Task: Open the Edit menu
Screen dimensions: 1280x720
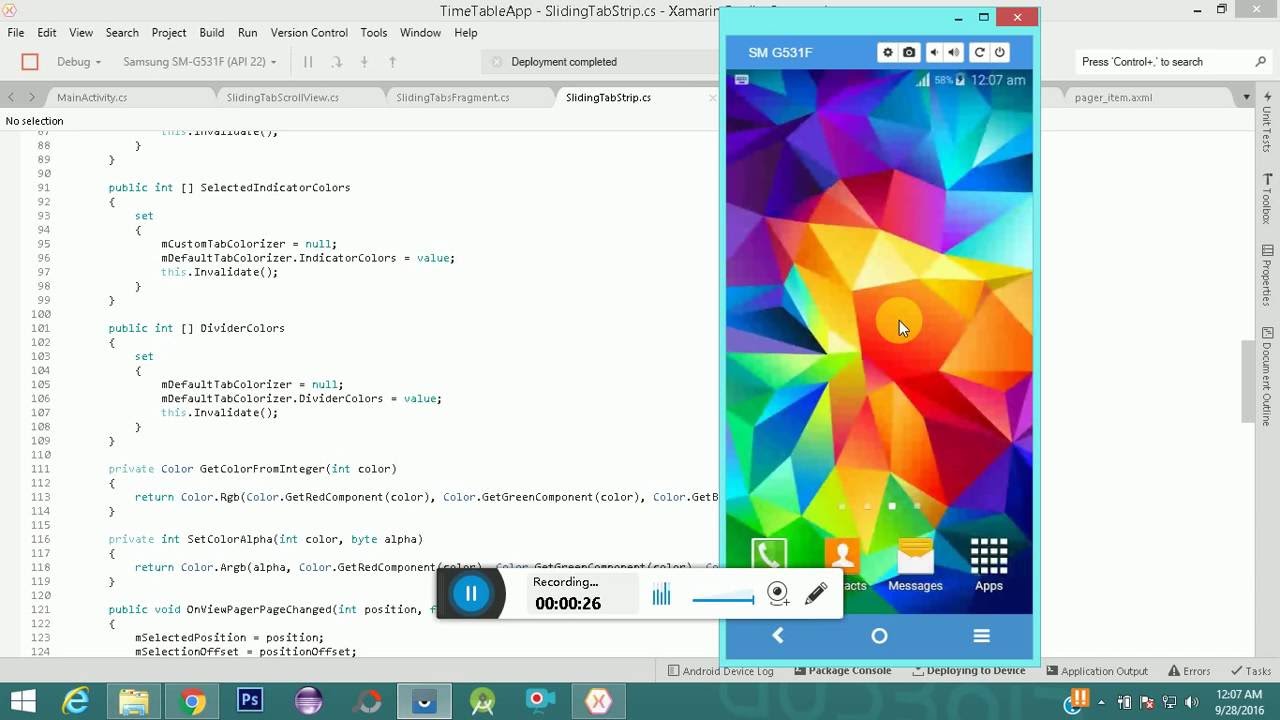Action: (x=47, y=33)
